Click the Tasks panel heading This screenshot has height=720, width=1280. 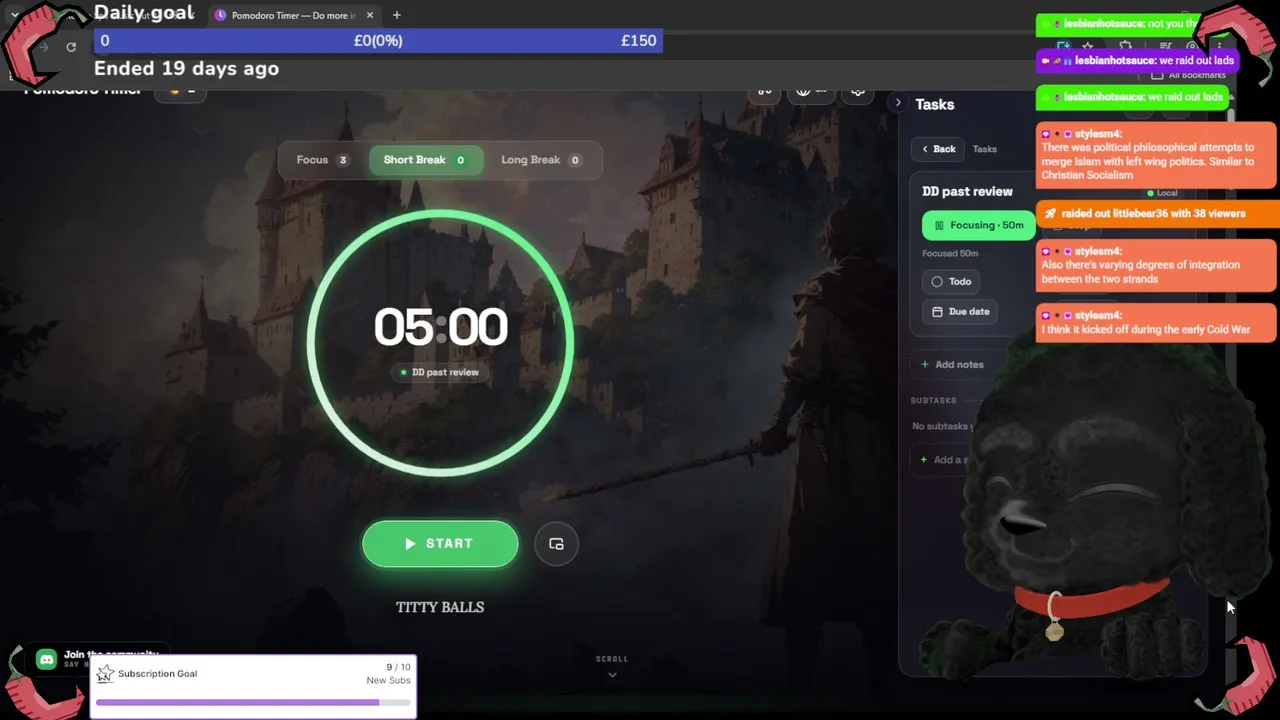pyautogui.click(x=935, y=104)
